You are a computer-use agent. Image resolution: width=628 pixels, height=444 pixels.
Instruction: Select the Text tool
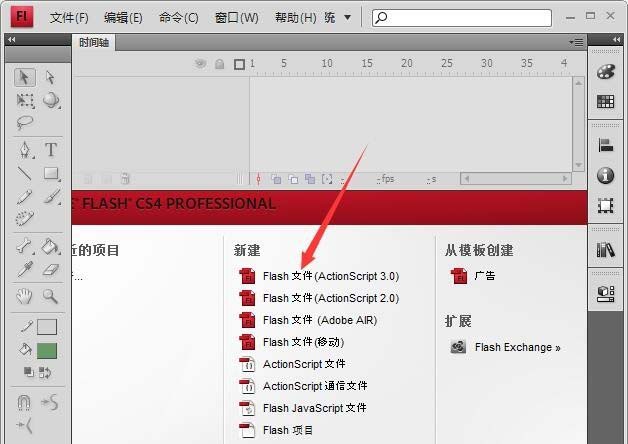tap(51, 150)
